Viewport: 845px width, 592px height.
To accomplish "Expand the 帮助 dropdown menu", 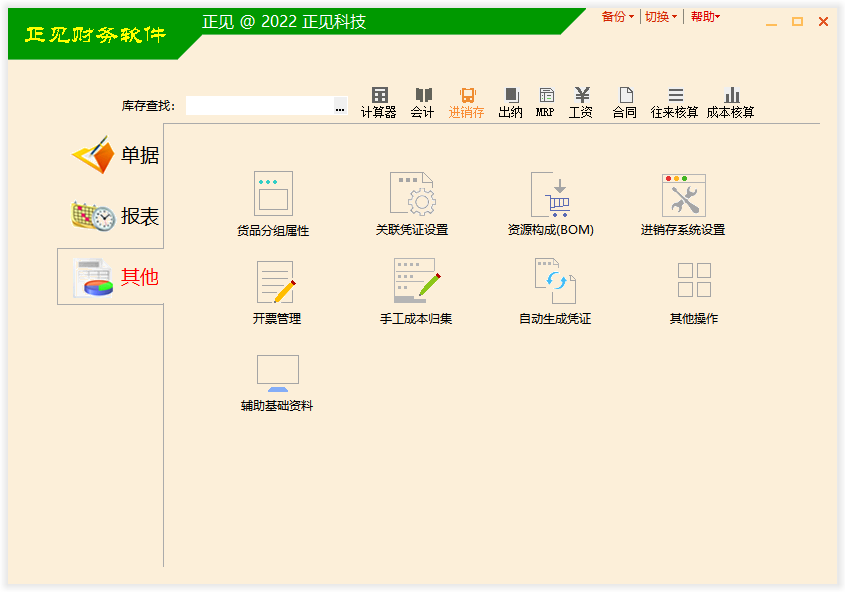I will click(705, 17).
